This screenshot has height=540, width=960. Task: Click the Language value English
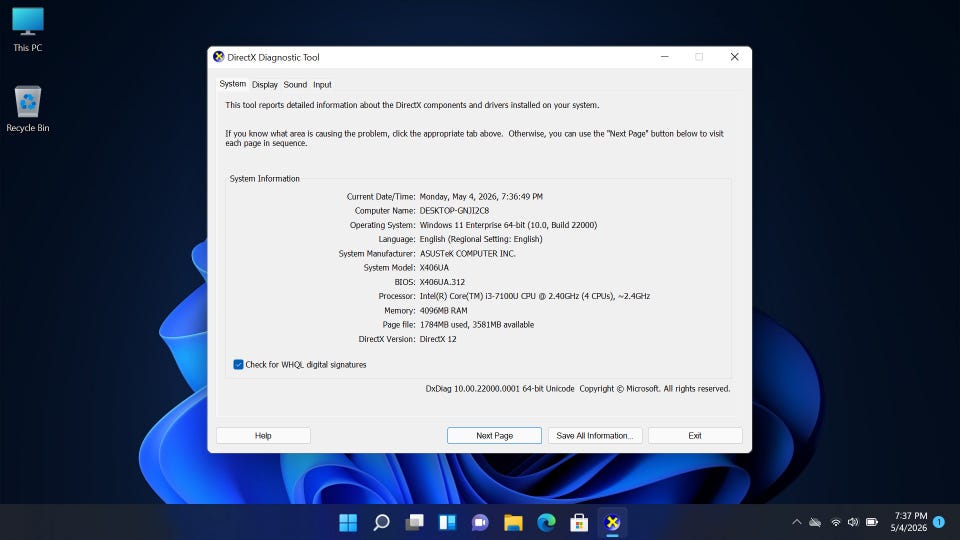coord(481,239)
